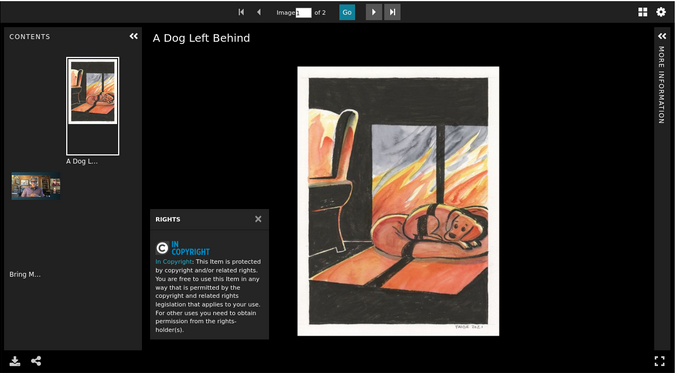Open the share dialog
676x373 pixels.
[x=36, y=361]
